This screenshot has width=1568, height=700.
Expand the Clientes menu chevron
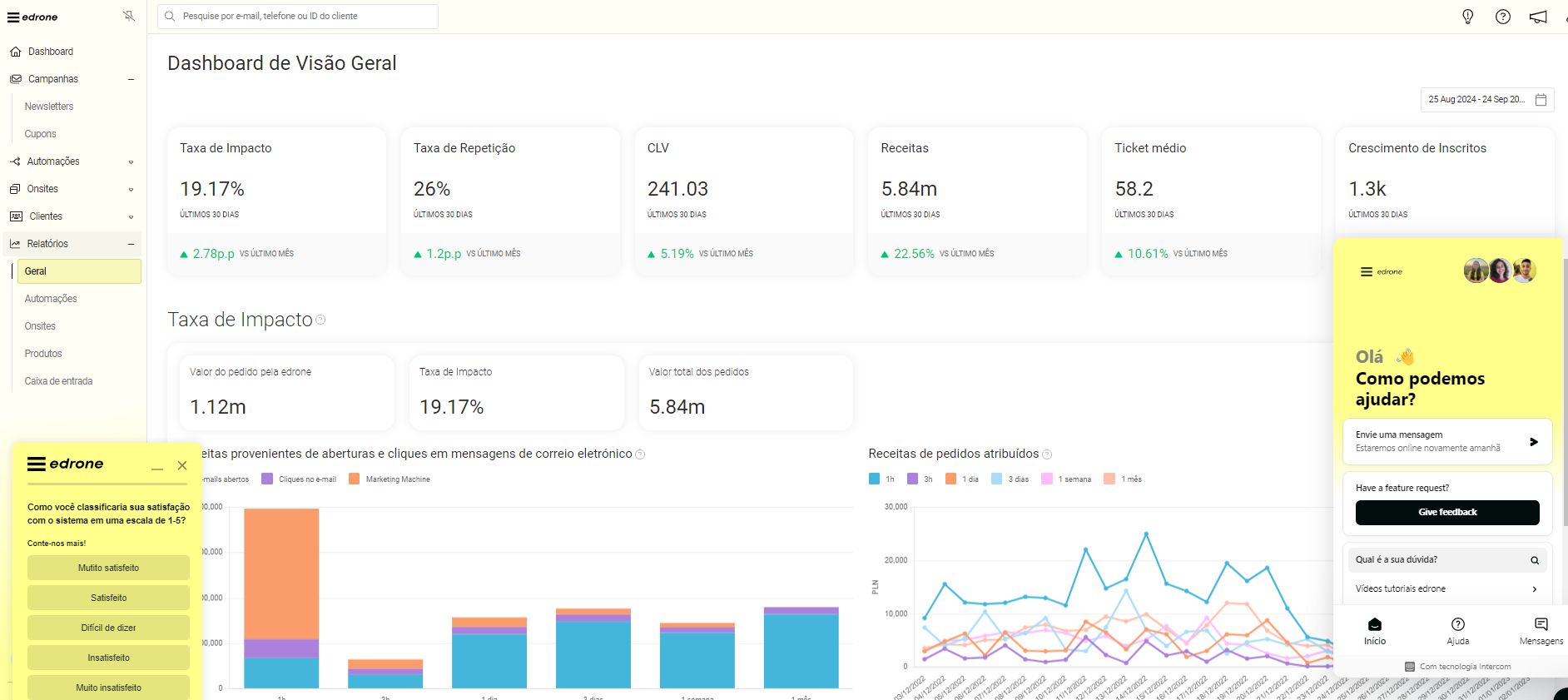point(131,217)
